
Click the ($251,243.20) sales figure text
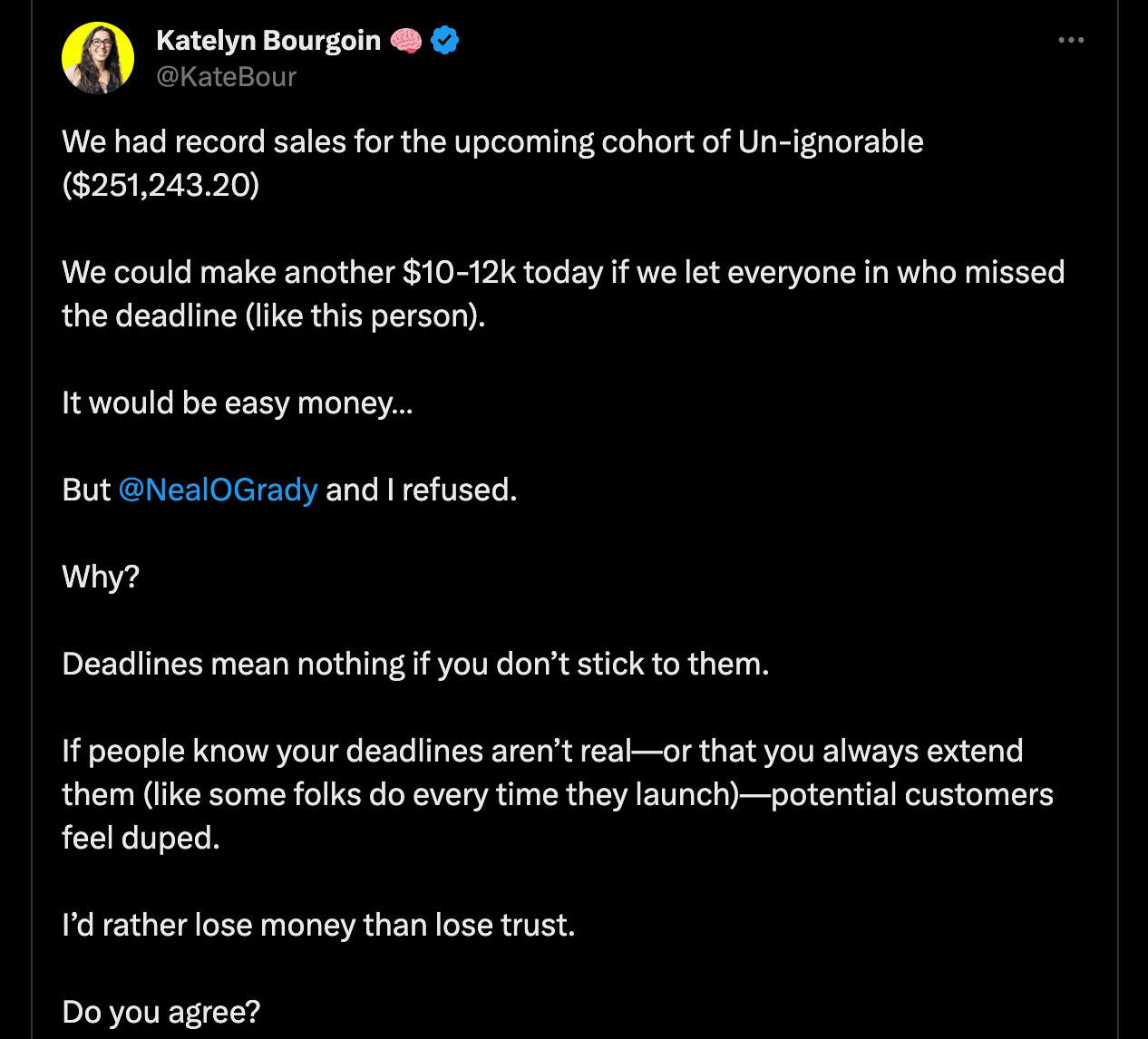click(161, 185)
